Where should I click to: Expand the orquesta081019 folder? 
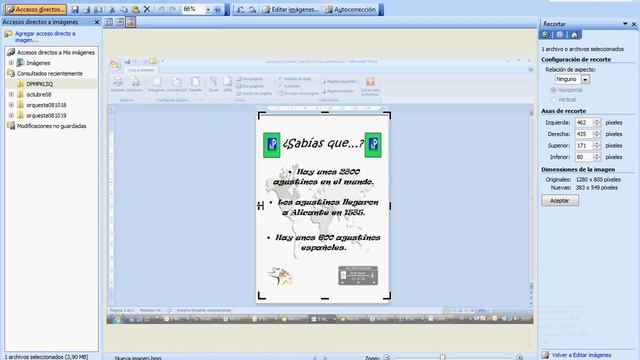(x=11, y=116)
